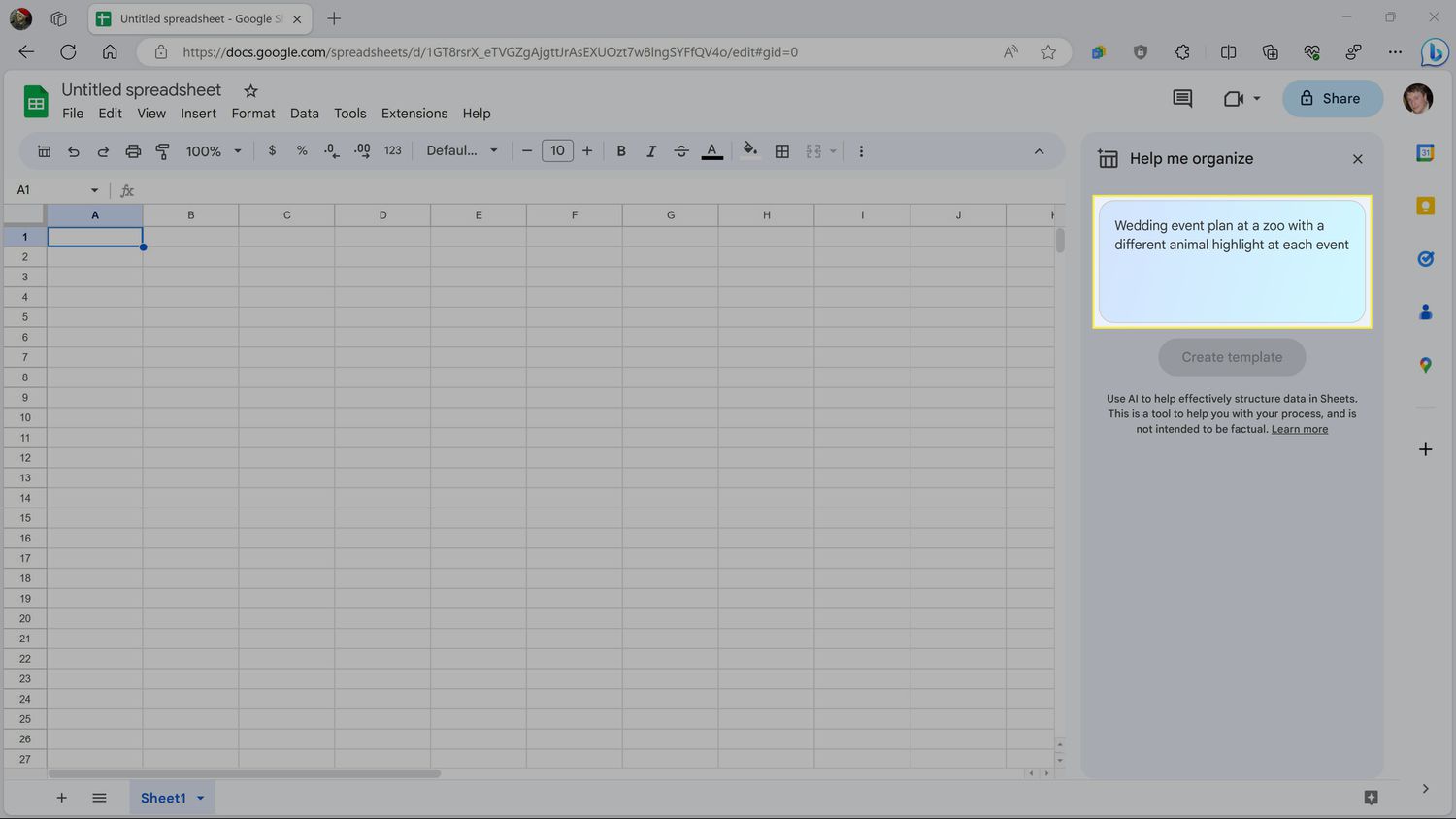Open Google Keep in side panel

(1425, 206)
